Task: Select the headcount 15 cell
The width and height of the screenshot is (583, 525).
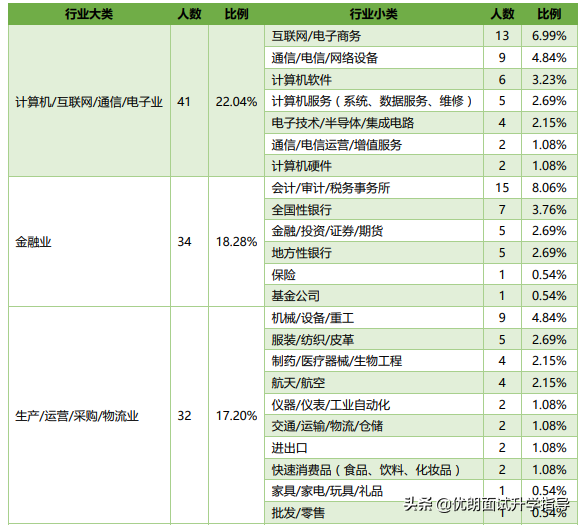Action: (x=502, y=188)
